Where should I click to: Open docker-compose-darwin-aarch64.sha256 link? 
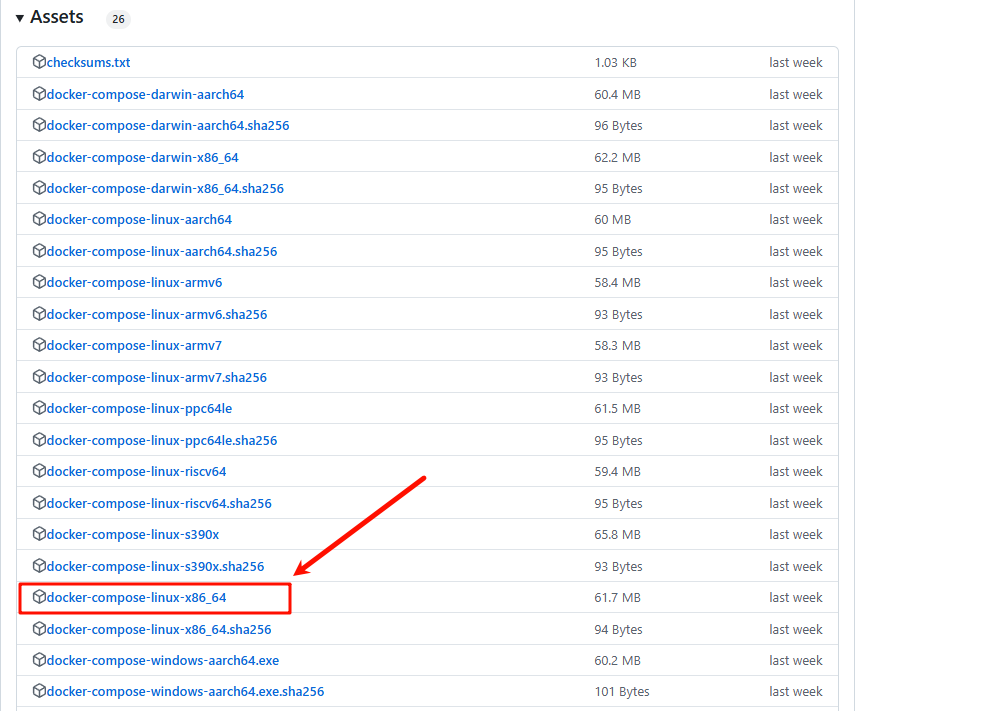point(167,126)
